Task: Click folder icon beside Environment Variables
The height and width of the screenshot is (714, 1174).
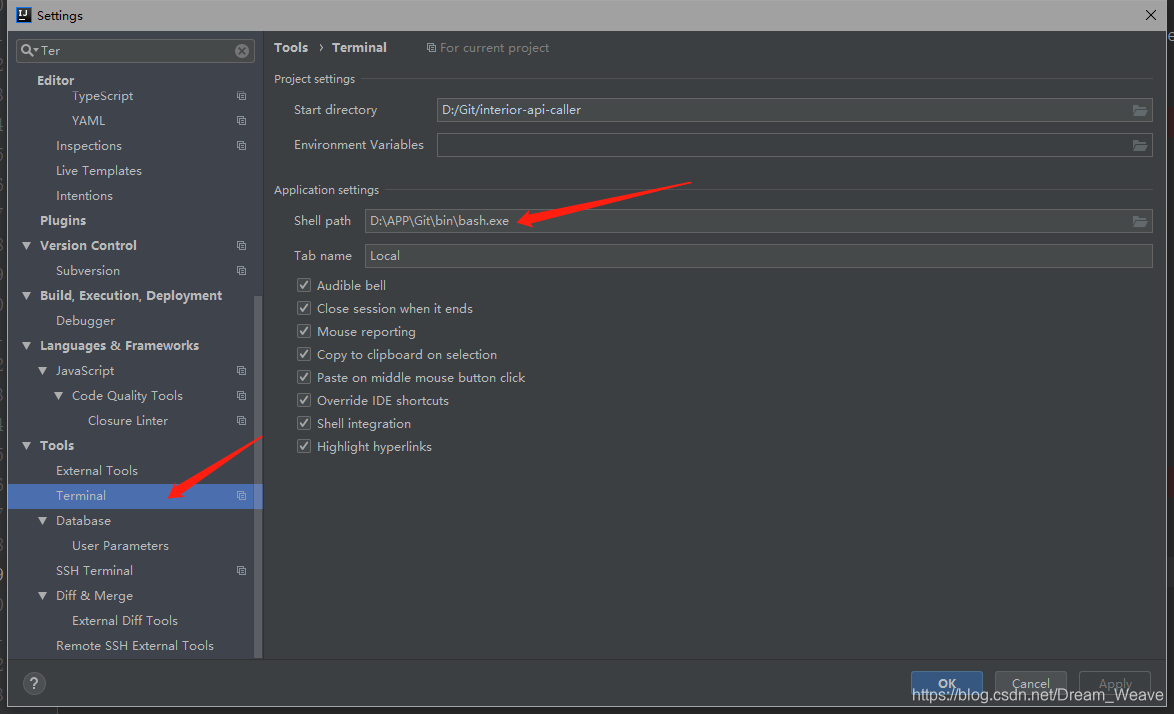Action: point(1140,145)
